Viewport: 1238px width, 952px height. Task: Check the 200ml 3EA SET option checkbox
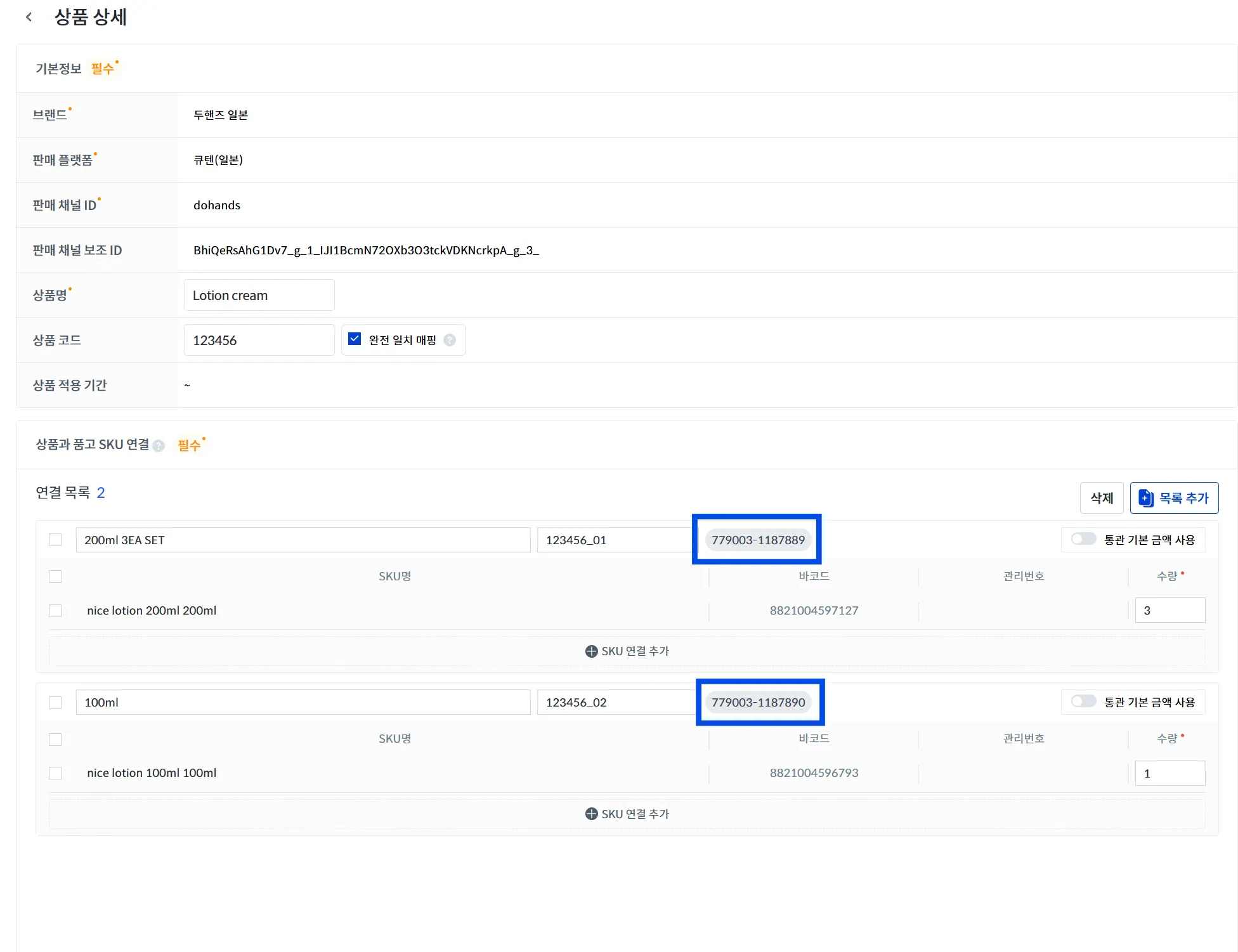[x=55, y=540]
